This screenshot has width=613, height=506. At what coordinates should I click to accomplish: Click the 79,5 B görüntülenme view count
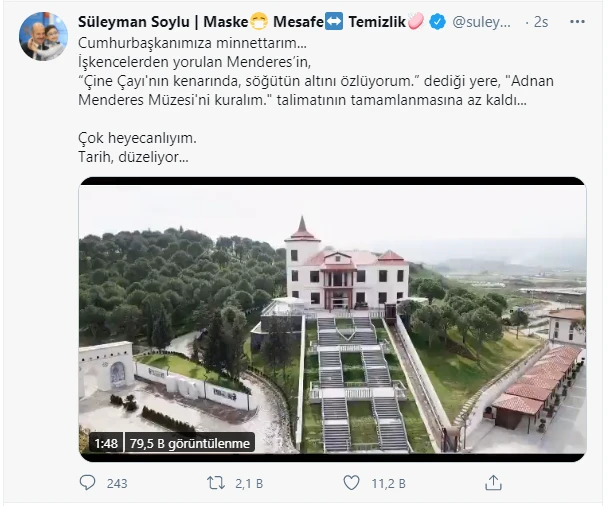[191, 441]
